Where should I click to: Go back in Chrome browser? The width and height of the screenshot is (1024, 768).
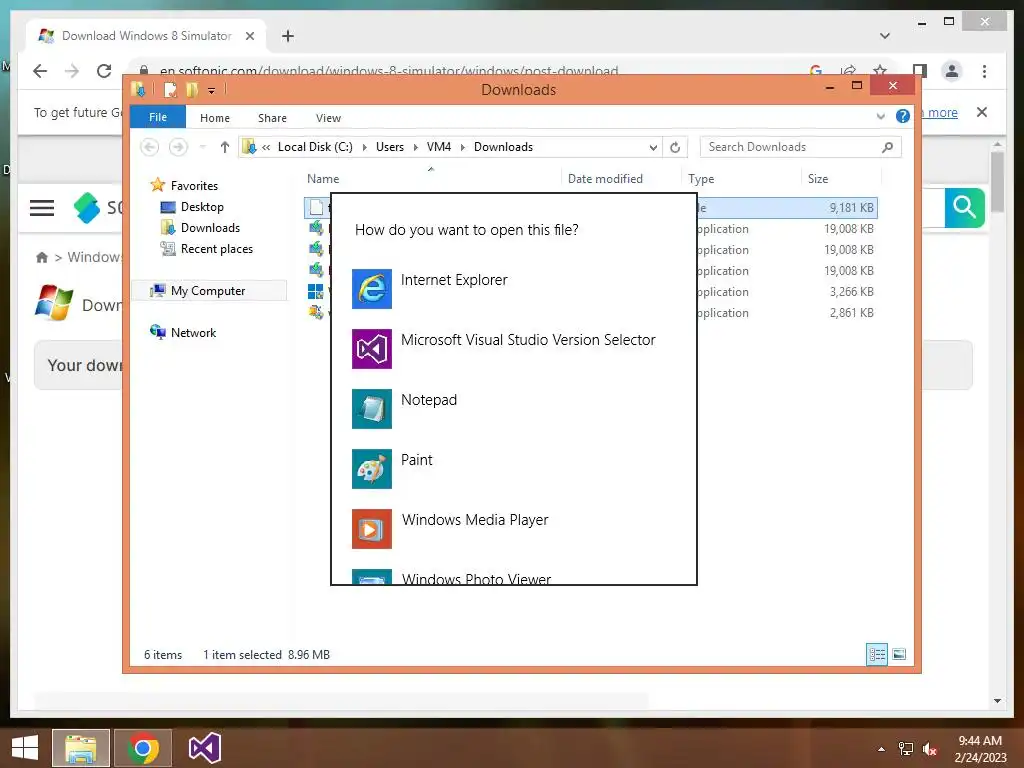coord(40,71)
